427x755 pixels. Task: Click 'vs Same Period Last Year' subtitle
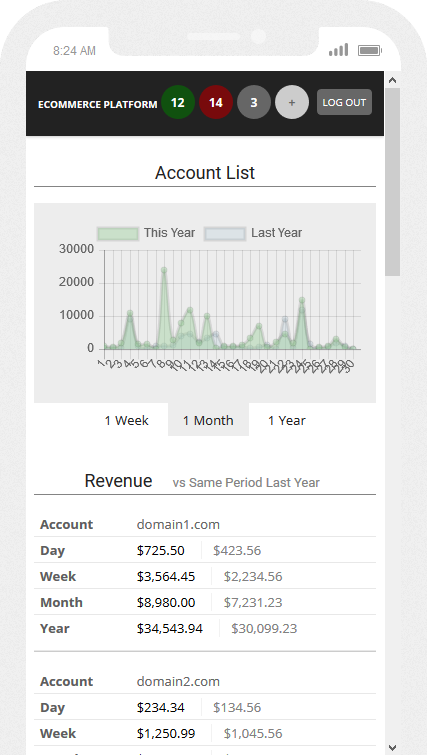click(x=246, y=482)
